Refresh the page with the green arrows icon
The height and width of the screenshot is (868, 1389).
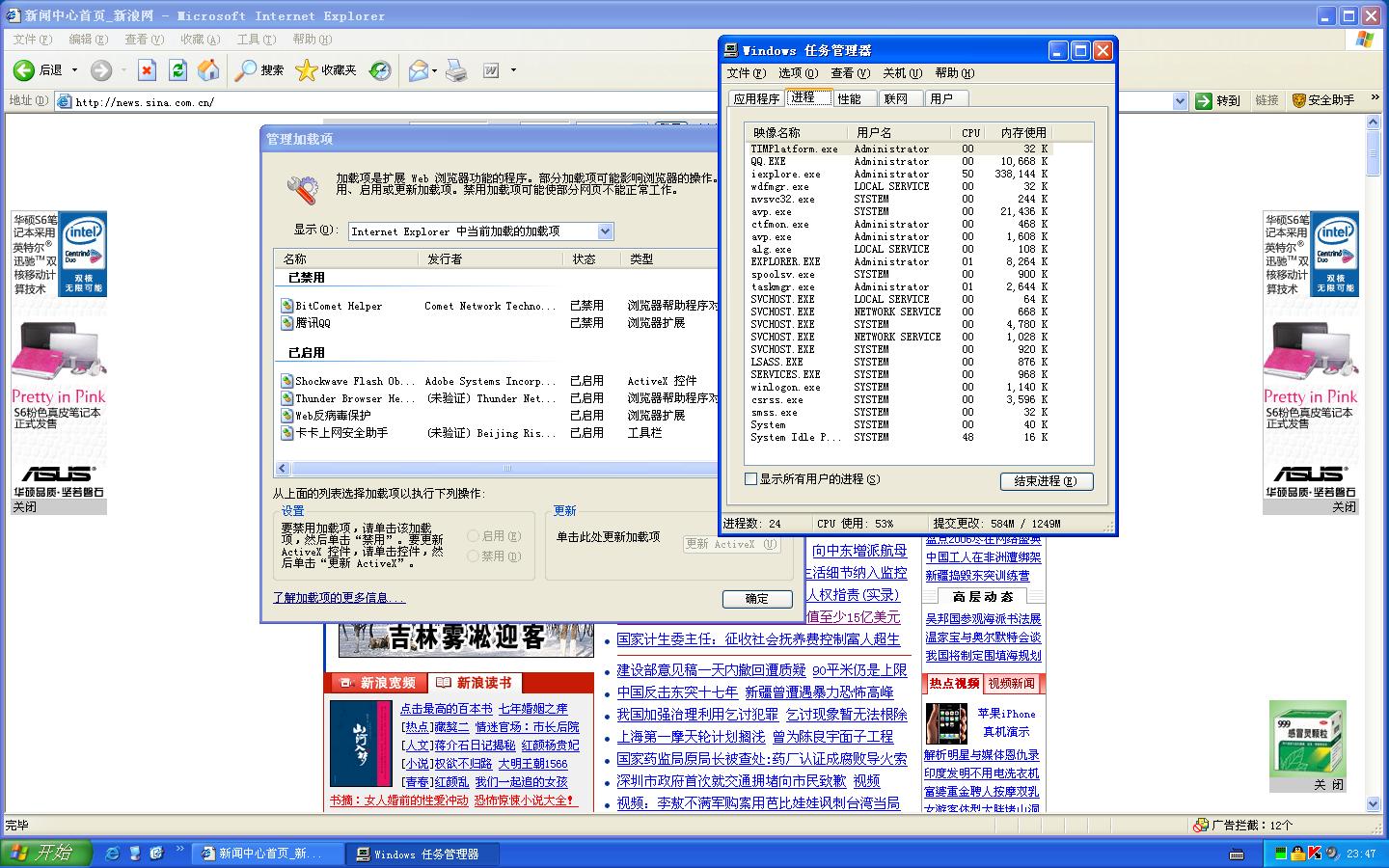[x=177, y=70]
